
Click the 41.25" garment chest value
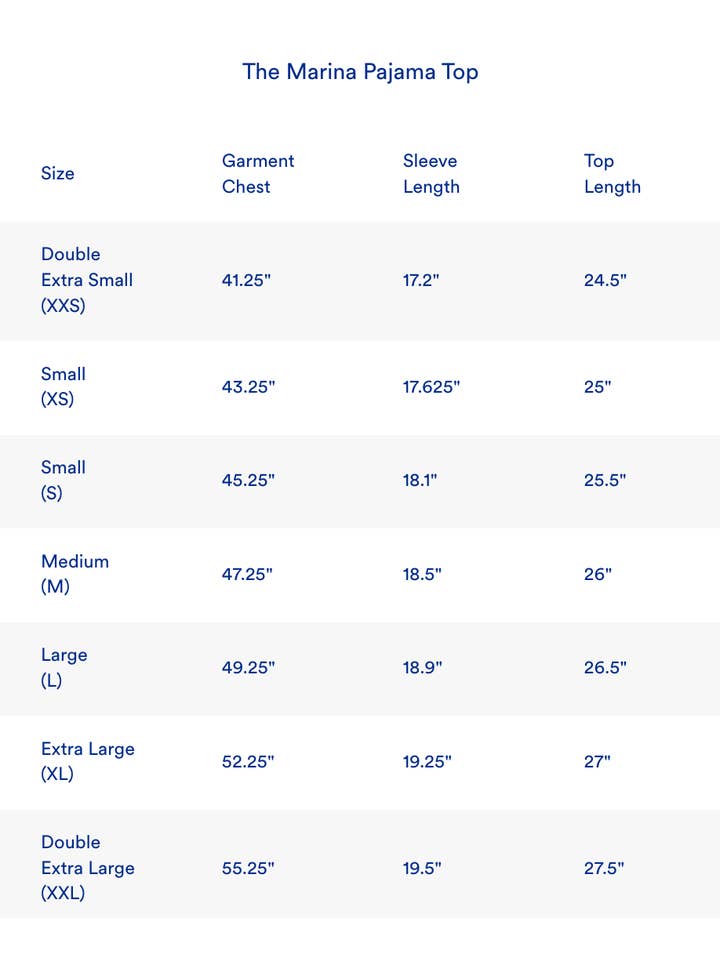246,280
